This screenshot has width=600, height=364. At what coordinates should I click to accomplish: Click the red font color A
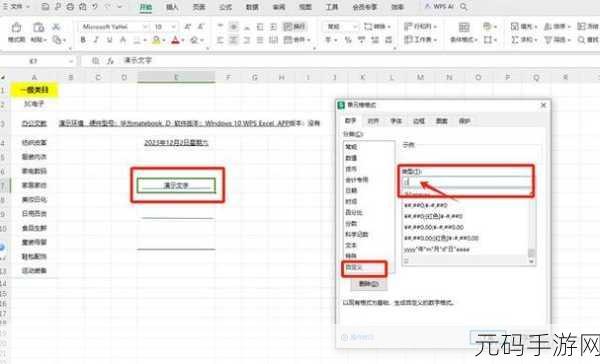[x=175, y=39]
